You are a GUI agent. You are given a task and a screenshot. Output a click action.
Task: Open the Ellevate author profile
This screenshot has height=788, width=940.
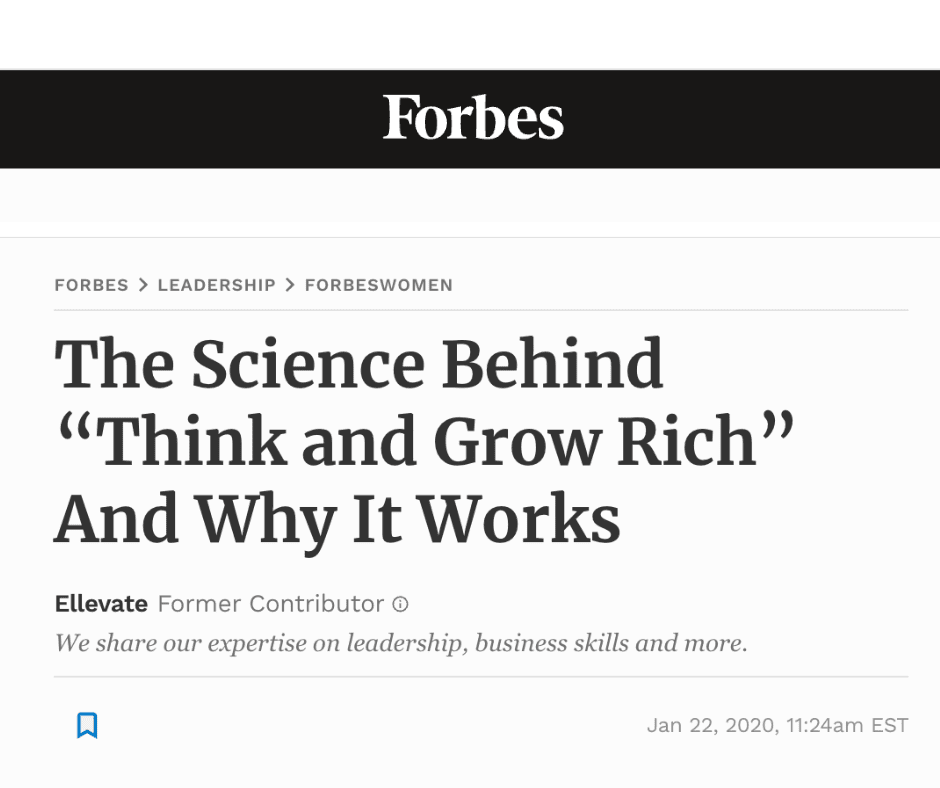pos(101,604)
